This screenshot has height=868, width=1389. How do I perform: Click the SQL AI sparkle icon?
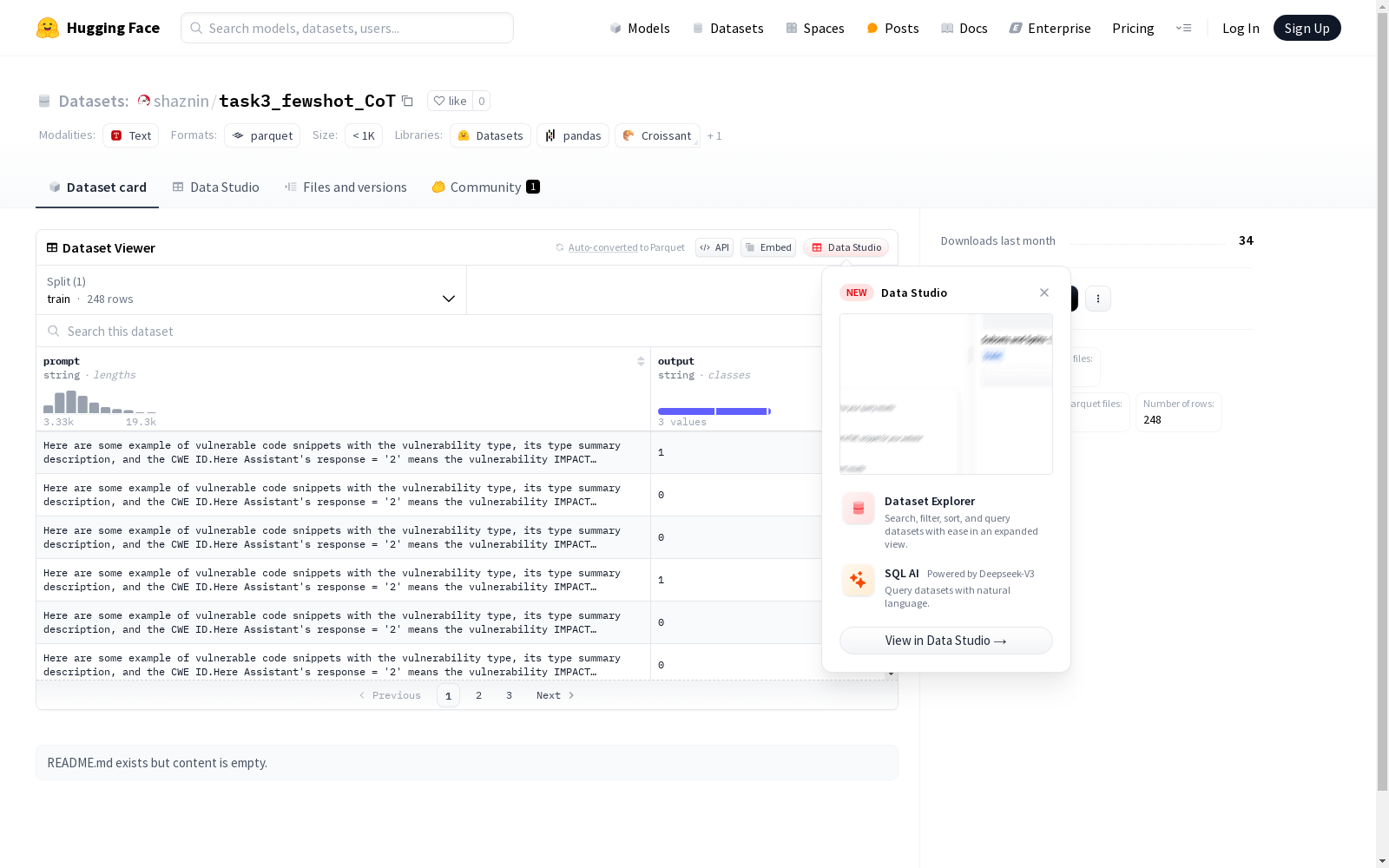click(859, 580)
